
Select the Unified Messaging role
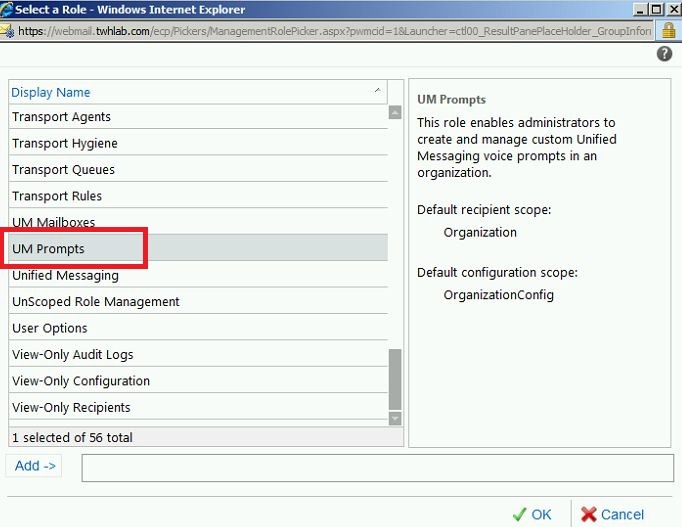click(198, 275)
